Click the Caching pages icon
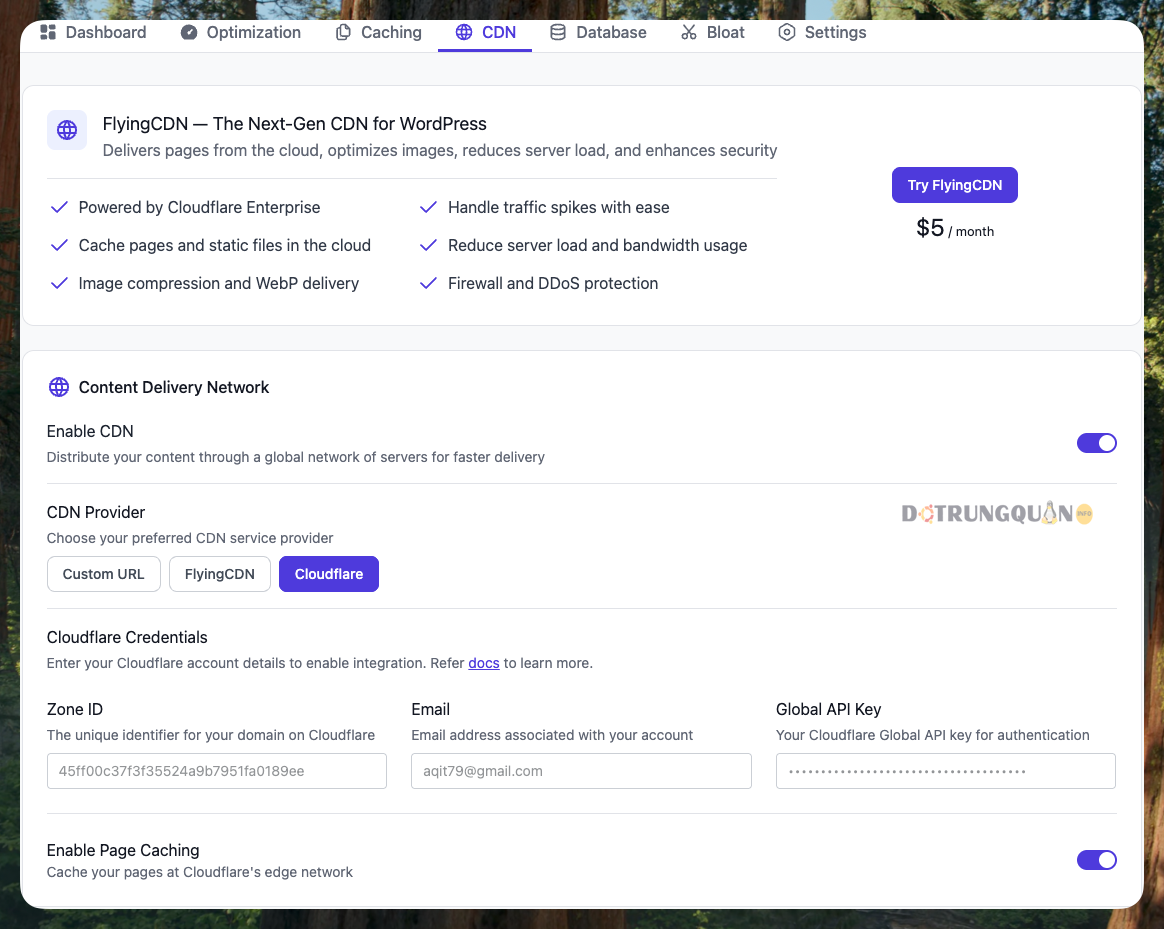Screen dimensions: 1164x929 (x=343, y=32)
